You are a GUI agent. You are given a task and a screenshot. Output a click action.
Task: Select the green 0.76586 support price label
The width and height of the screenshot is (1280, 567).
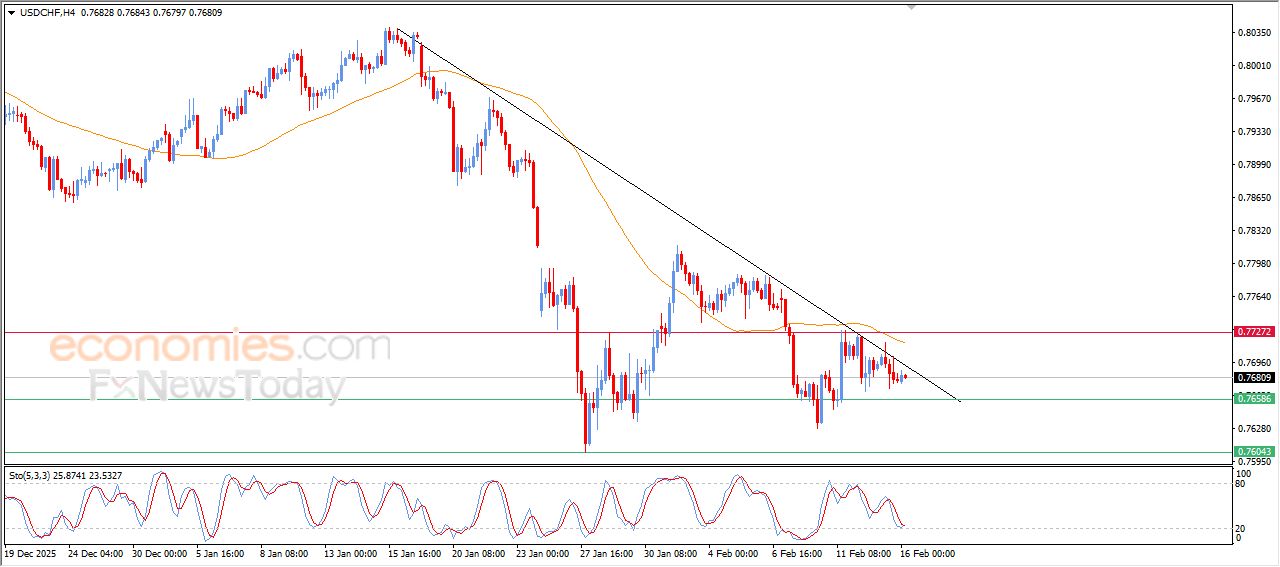(x=1254, y=399)
